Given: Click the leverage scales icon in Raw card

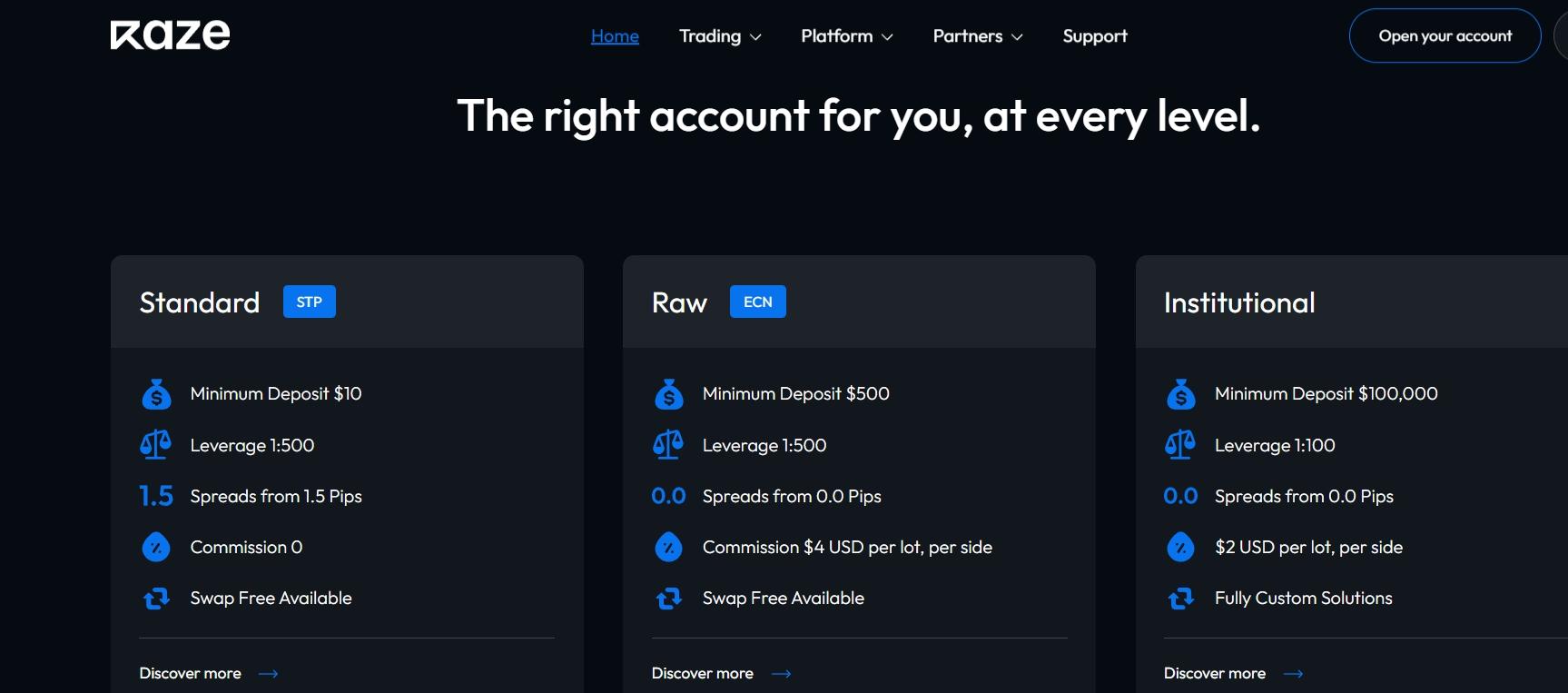Looking at the screenshot, I should [668, 445].
